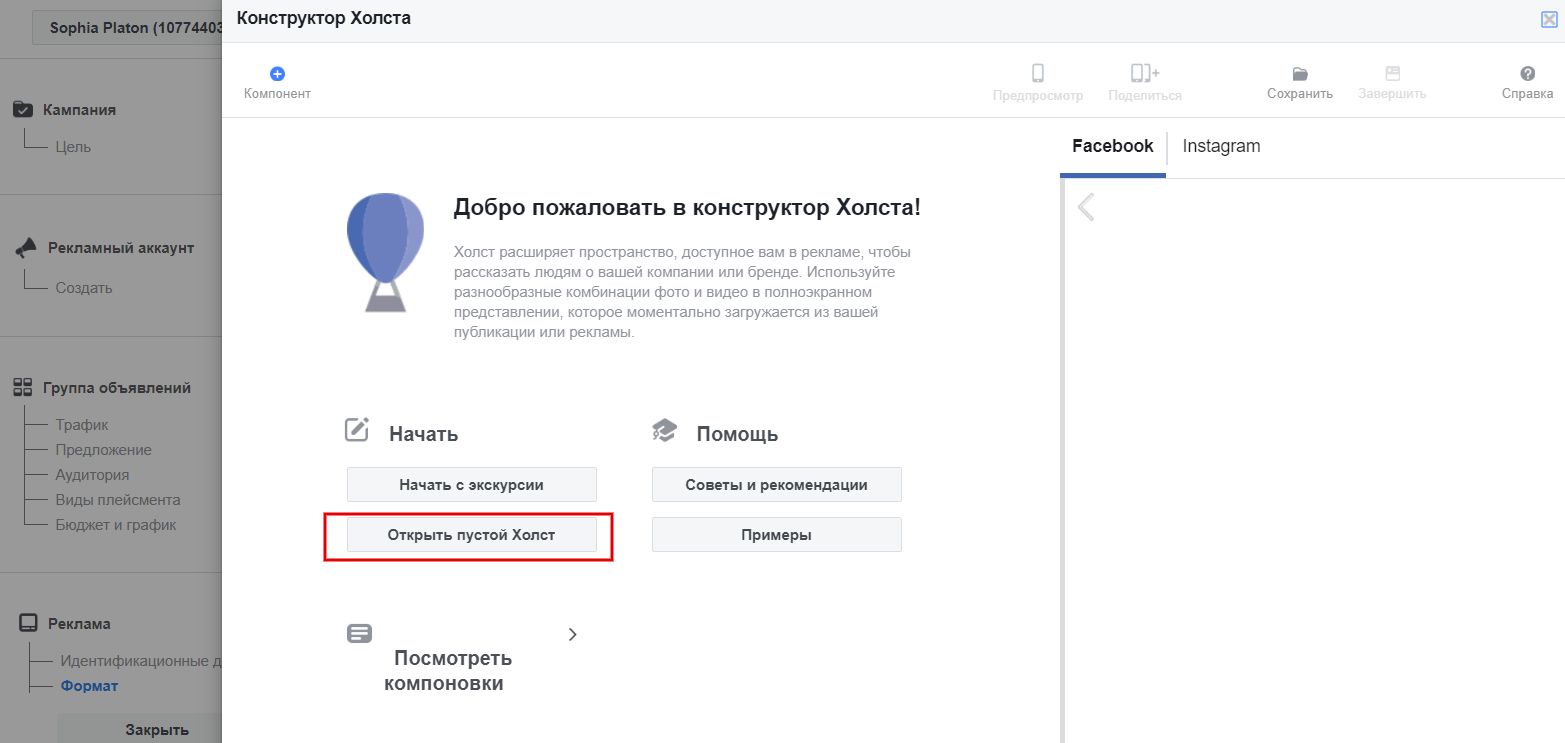The height and width of the screenshot is (743, 1565).
Task: Switch to the Instagram tab
Action: pyautogui.click(x=1221, y=146)
